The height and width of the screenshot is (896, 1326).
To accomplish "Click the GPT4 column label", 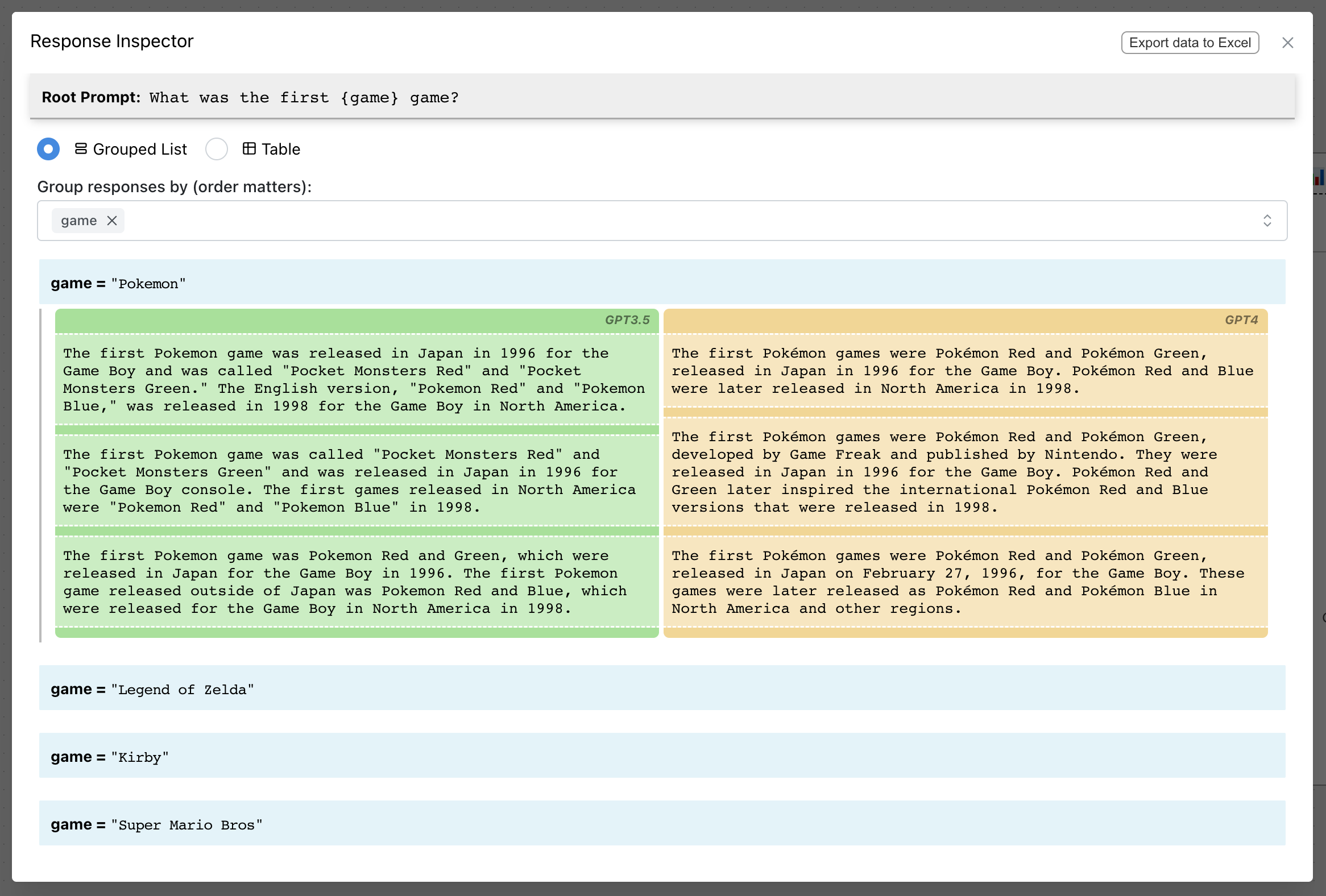I will click(x=1241, y=321).
